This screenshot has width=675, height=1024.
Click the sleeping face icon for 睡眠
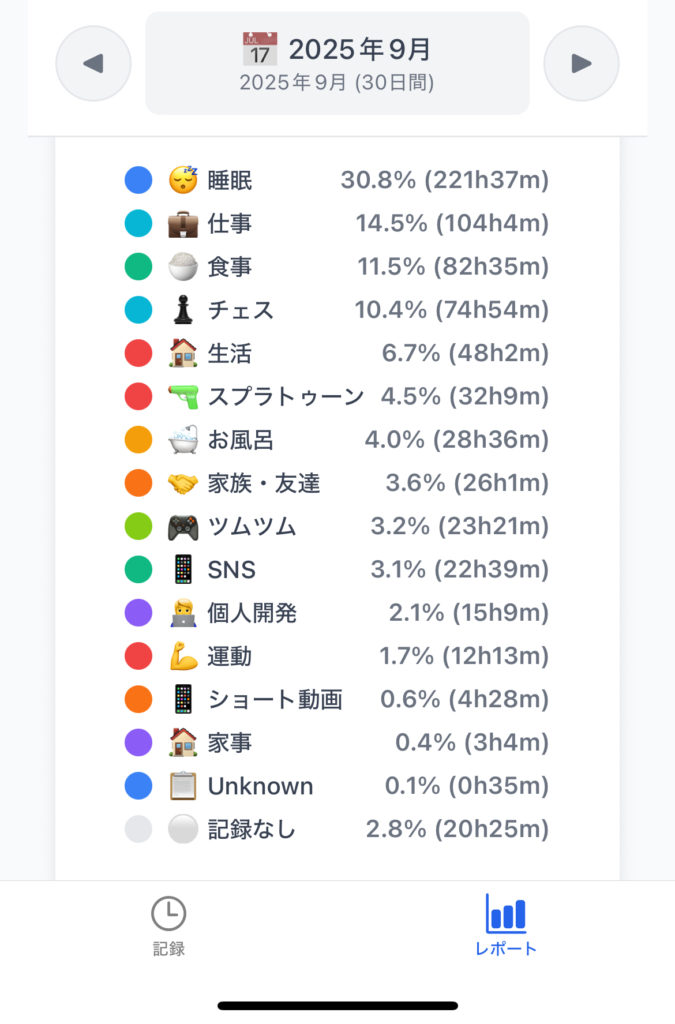(x=183, y=180)
